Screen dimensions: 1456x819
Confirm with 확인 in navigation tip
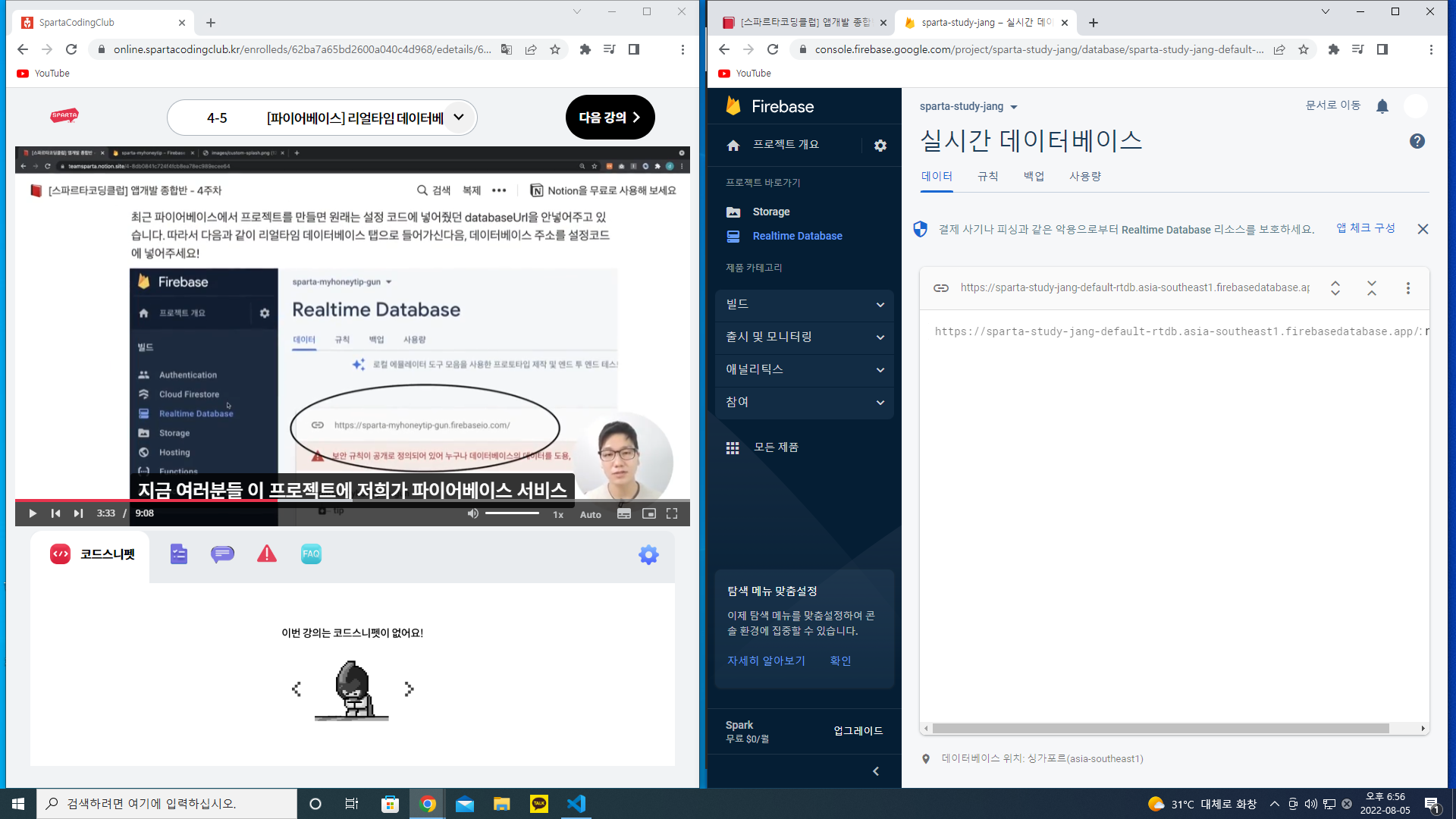click(x=840, y=661)
